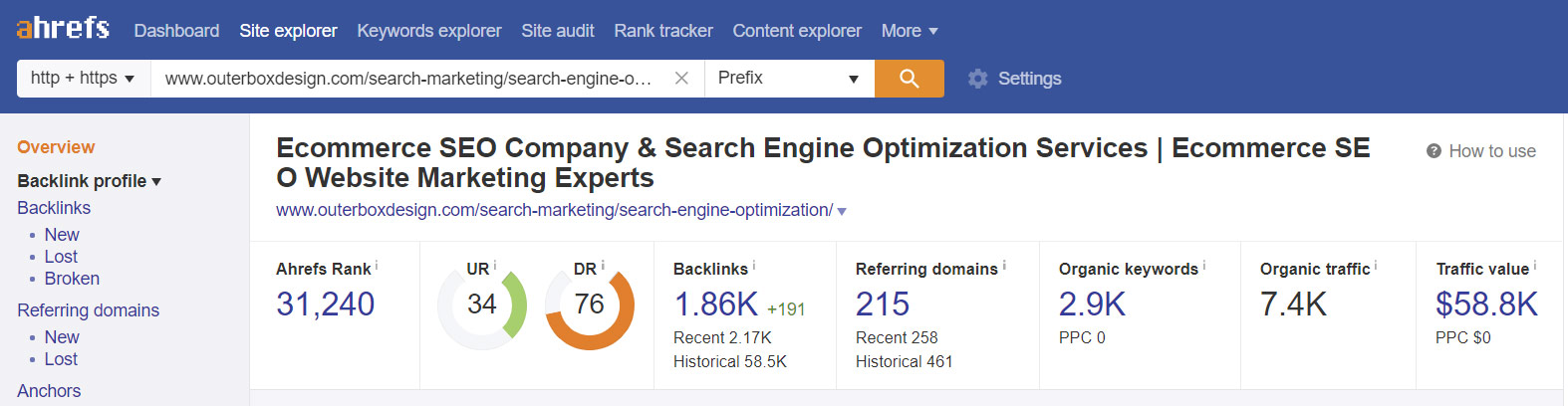
Task: Open the Dashboard tab
Action: [x=176, y=31]
